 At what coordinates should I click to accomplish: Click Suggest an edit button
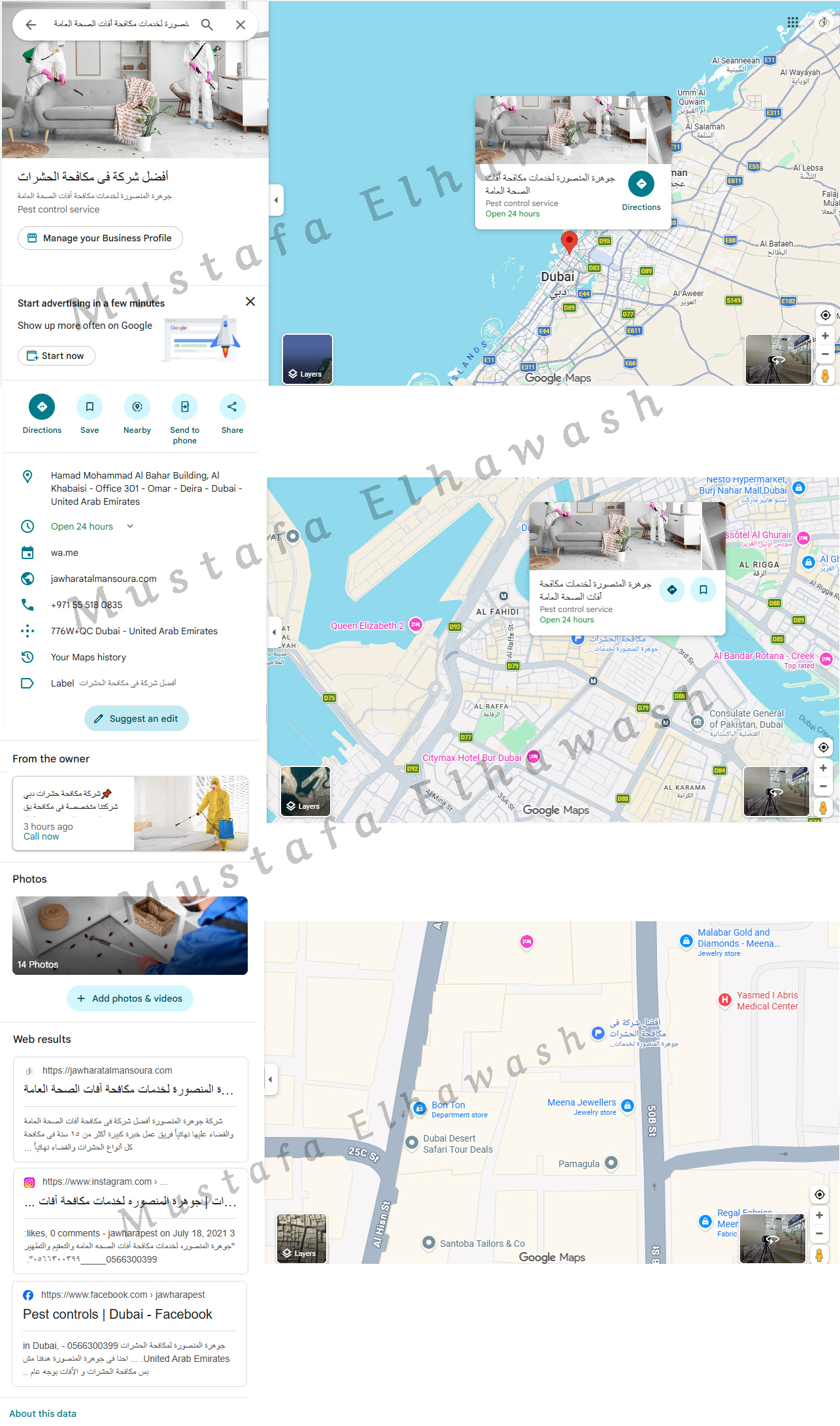tap(136, 719)
